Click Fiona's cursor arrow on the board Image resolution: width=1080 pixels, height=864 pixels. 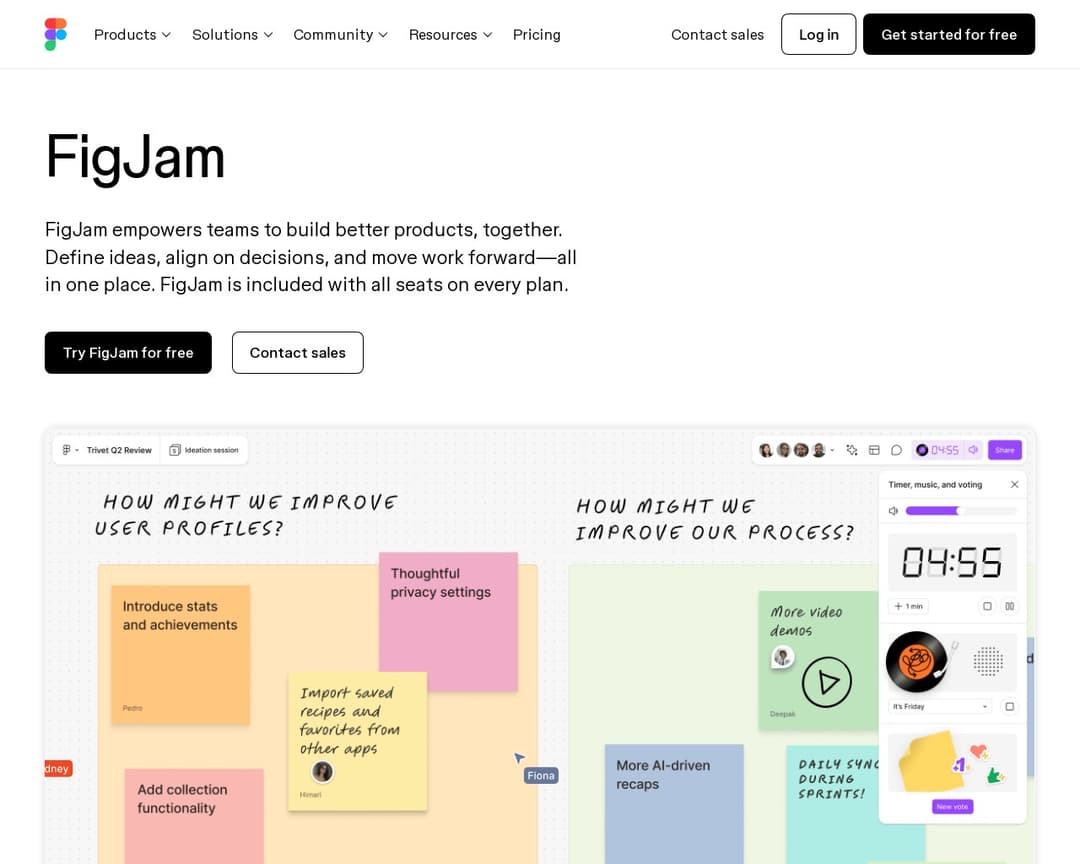[x=519, y=758]
